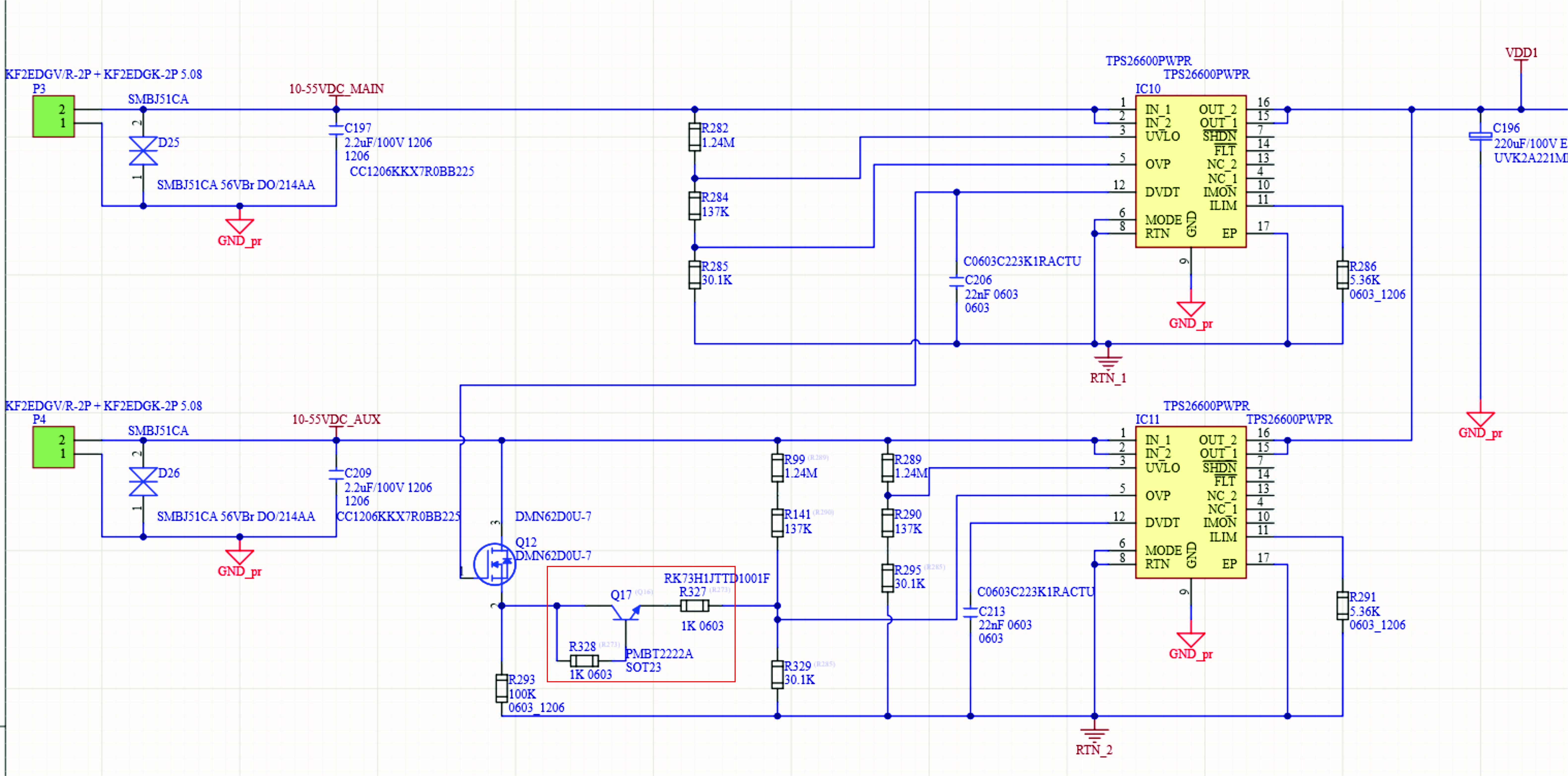Click the C206 22nF capacitor symbol
Image resolution: width=1568 pixels, height=776 pixels.
(x=956, y=281)
